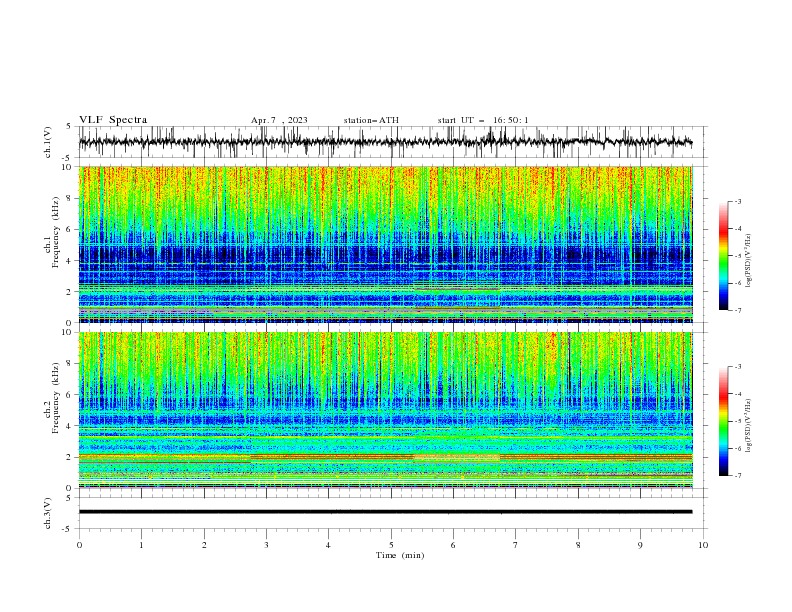Click the time axis tick label '0'

(x=79, y=545)
